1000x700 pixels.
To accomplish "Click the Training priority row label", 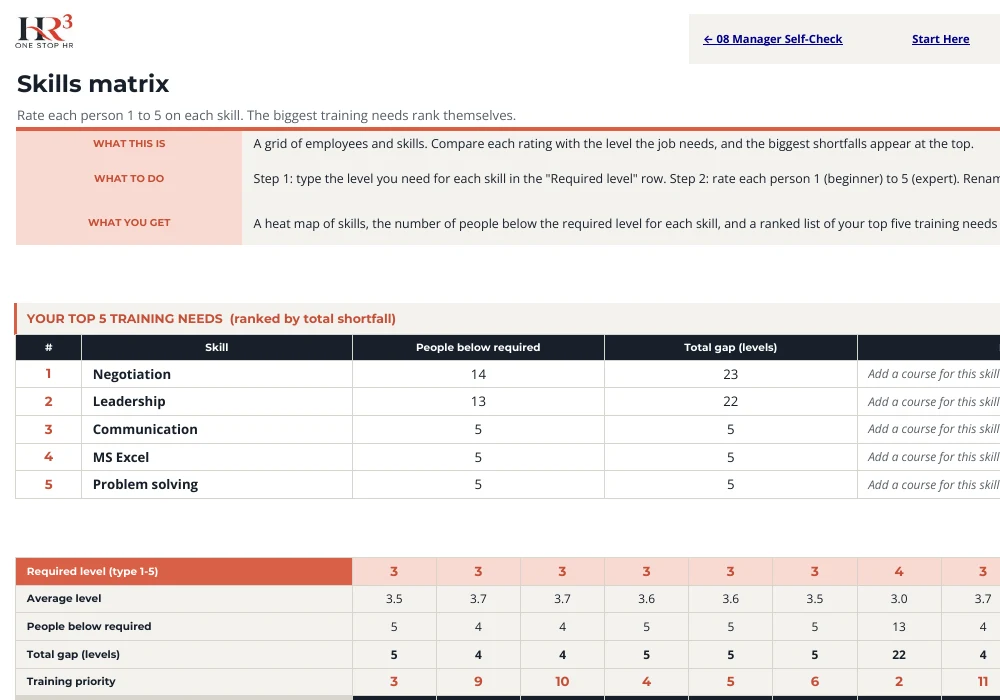I will [x=184, y=682].
